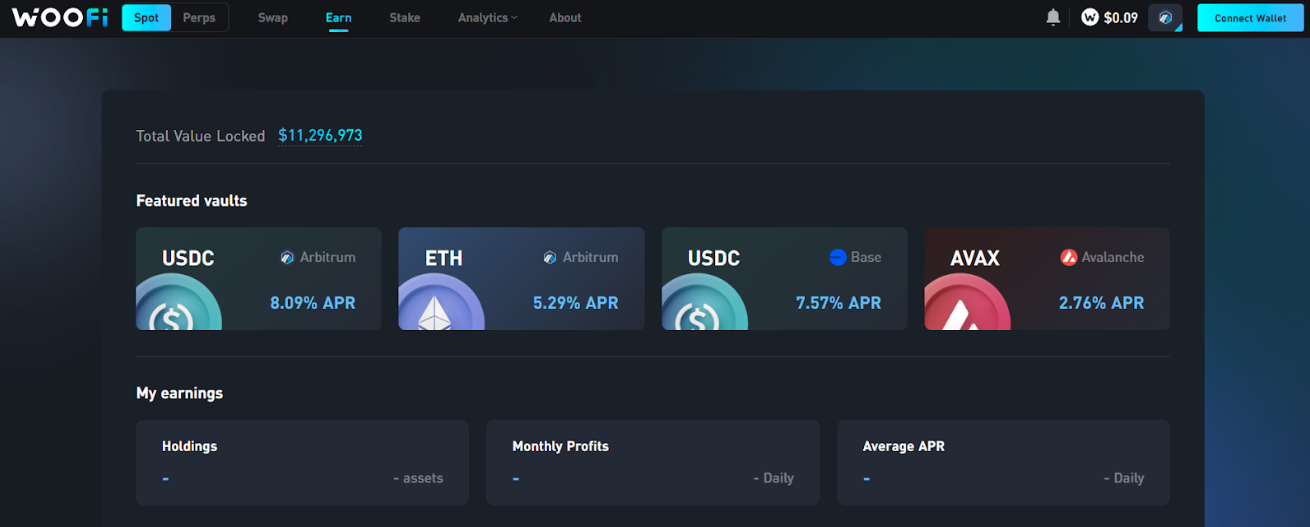Open the Swap tab
1310x527 pixels.
273,18
